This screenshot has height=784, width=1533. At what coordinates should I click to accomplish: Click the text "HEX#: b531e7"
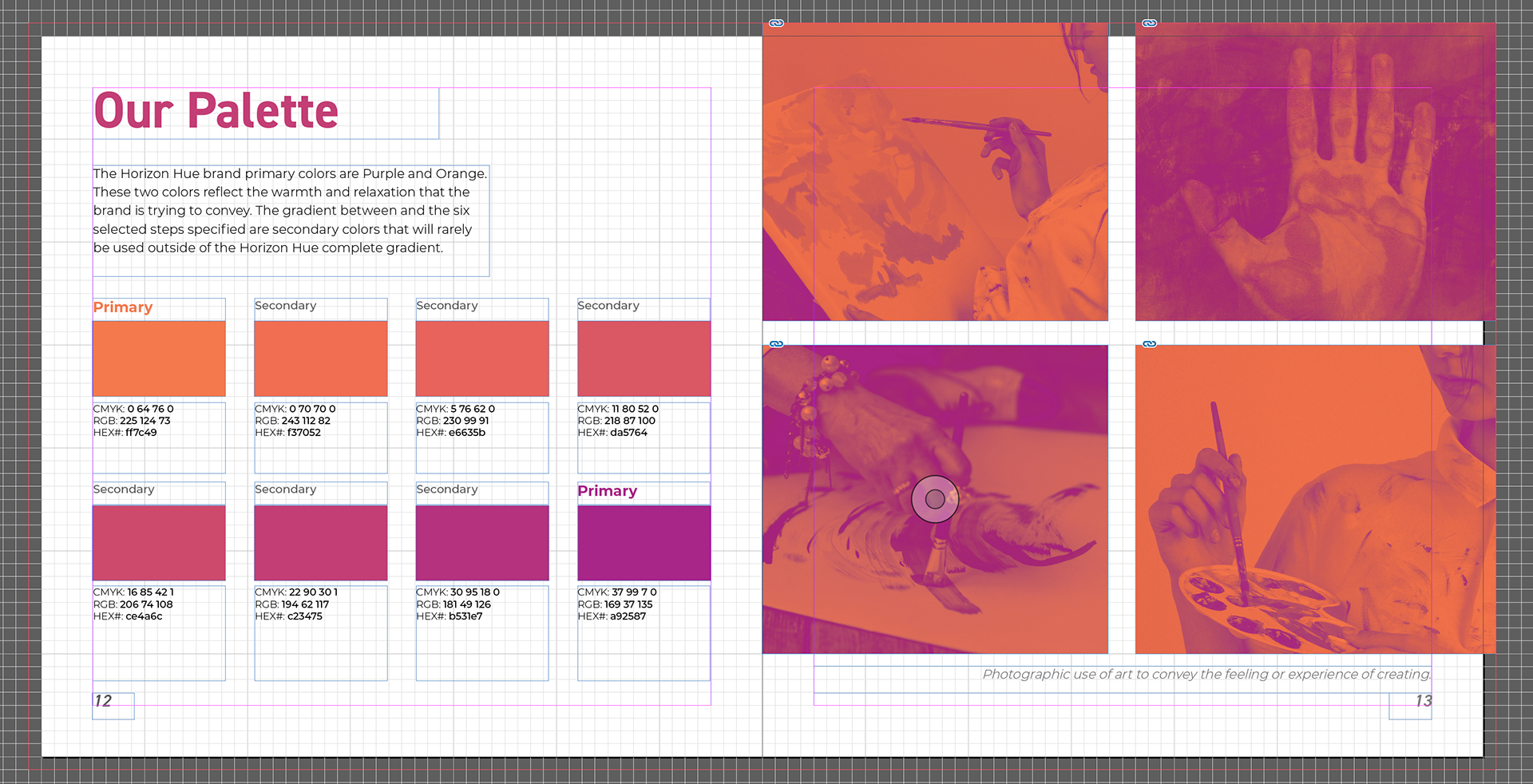(x=450, y=616)
